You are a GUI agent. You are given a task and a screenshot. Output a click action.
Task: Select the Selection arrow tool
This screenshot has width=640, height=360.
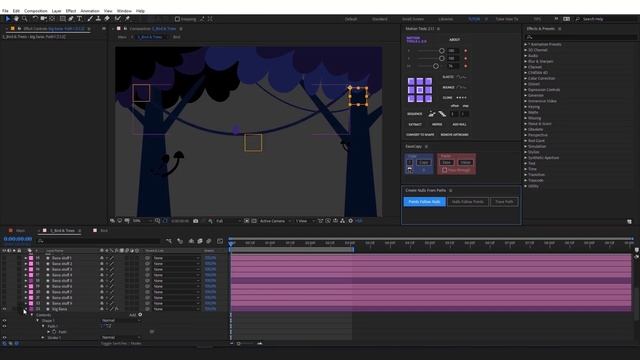[7, 19]
